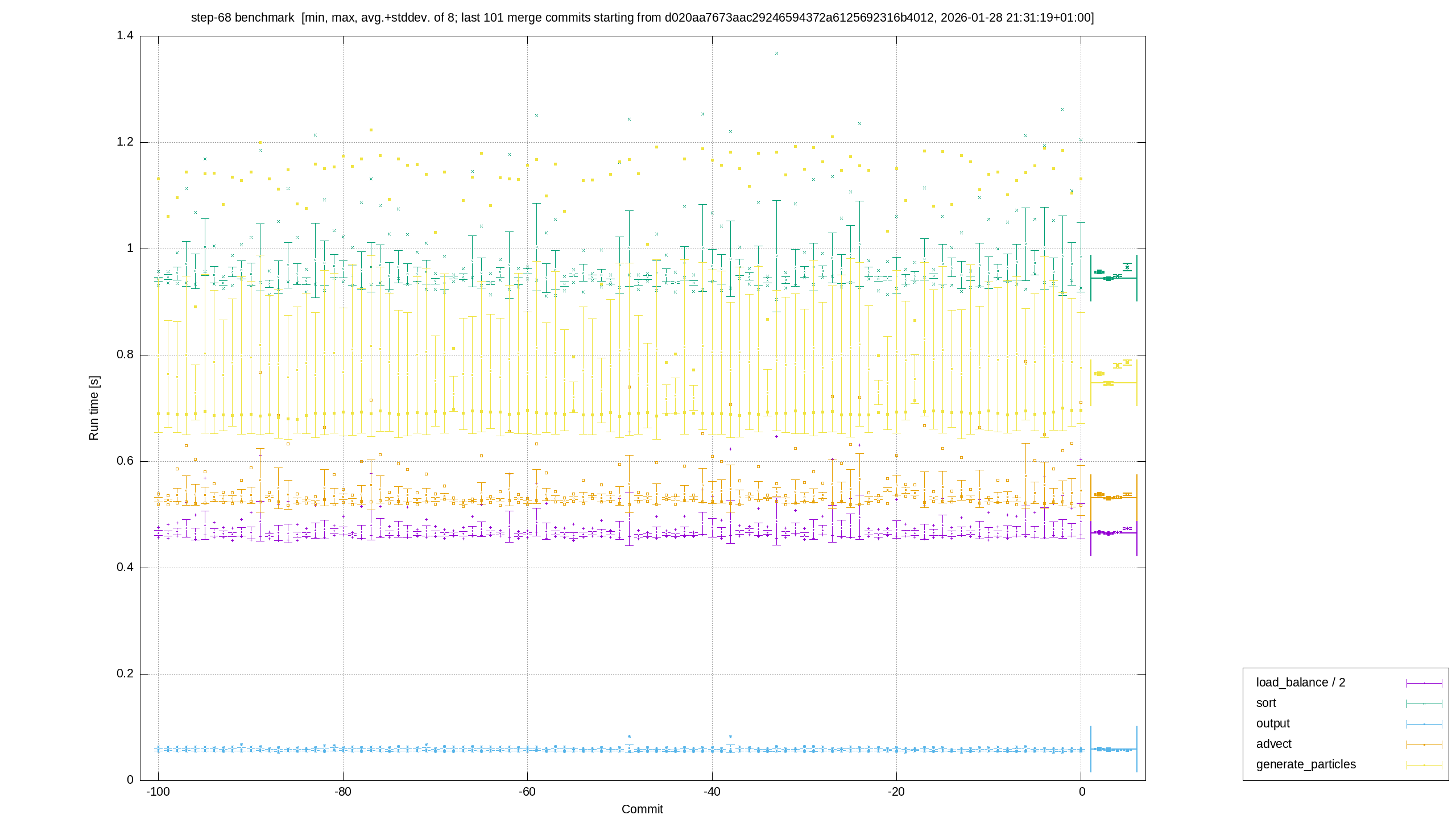Click the light blue summary bar near bottom right

pos(1114,749)
